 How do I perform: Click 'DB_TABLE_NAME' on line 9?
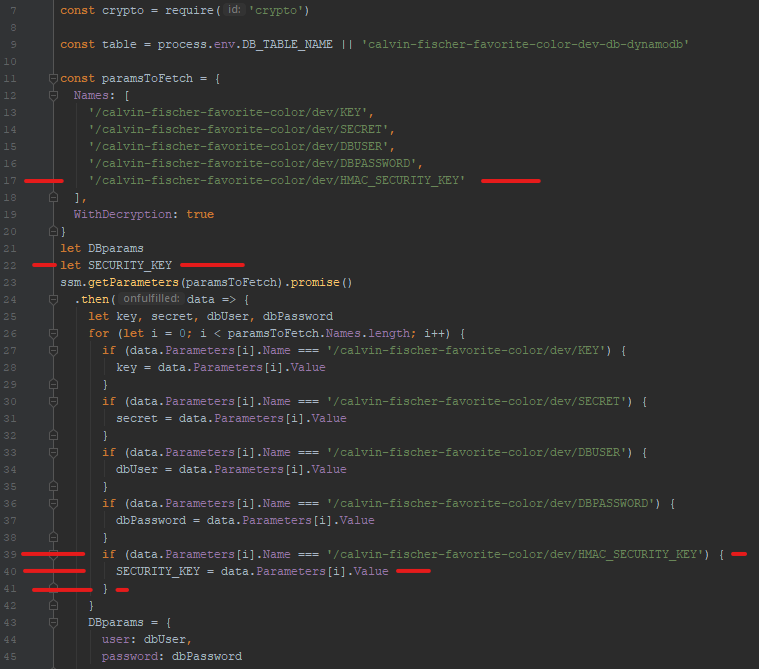coord(287,45)
